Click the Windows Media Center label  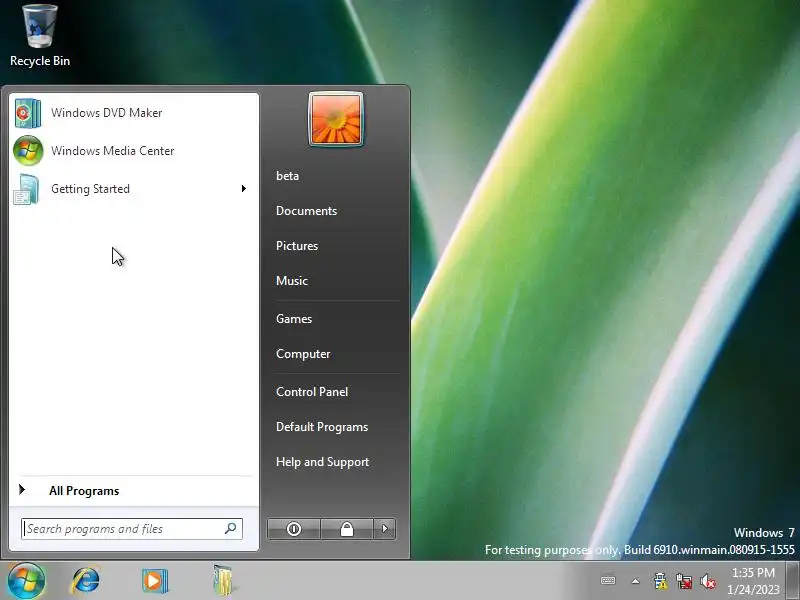(113, 151)
